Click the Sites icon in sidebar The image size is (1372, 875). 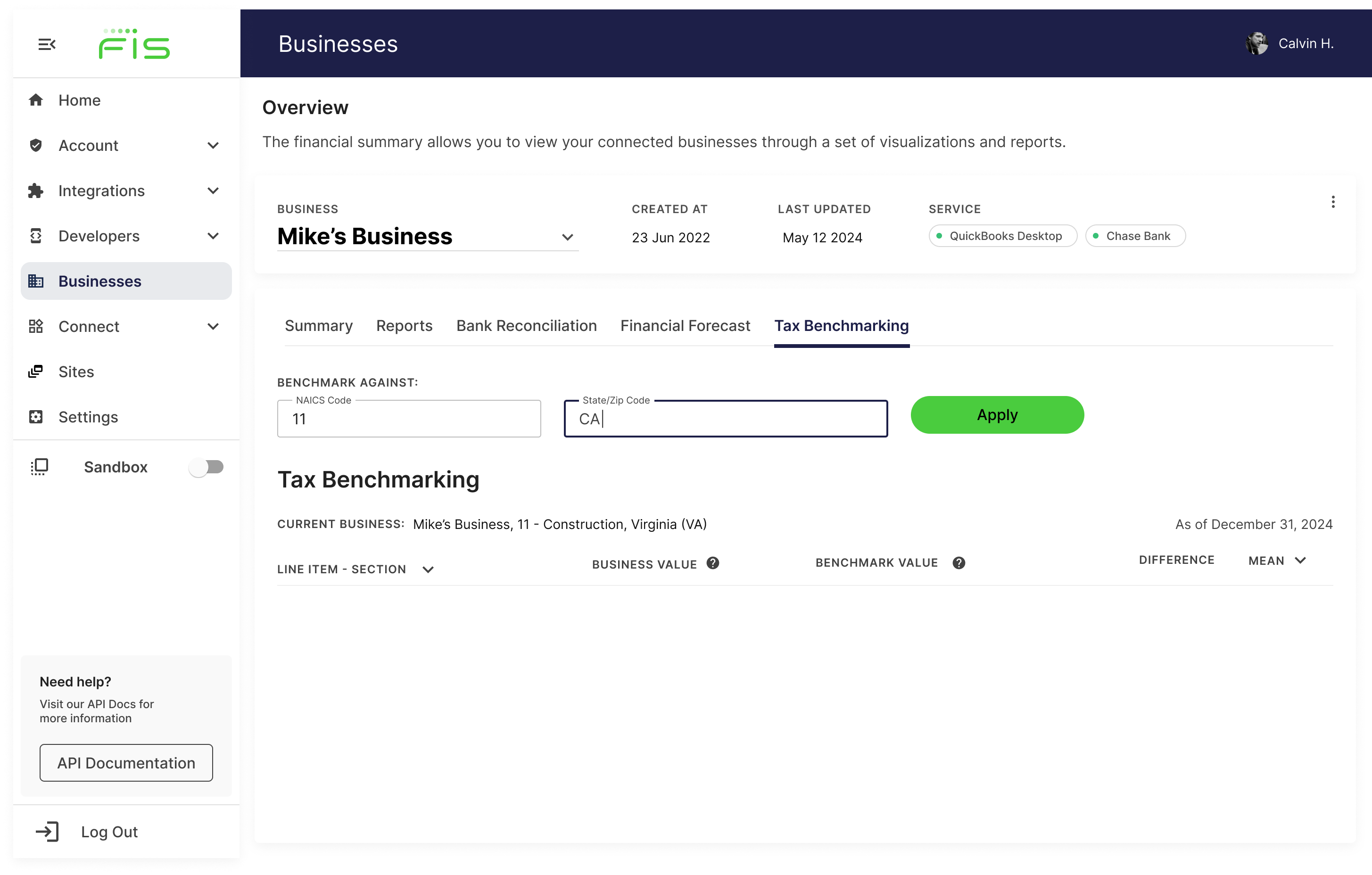(x=36, y=371)
